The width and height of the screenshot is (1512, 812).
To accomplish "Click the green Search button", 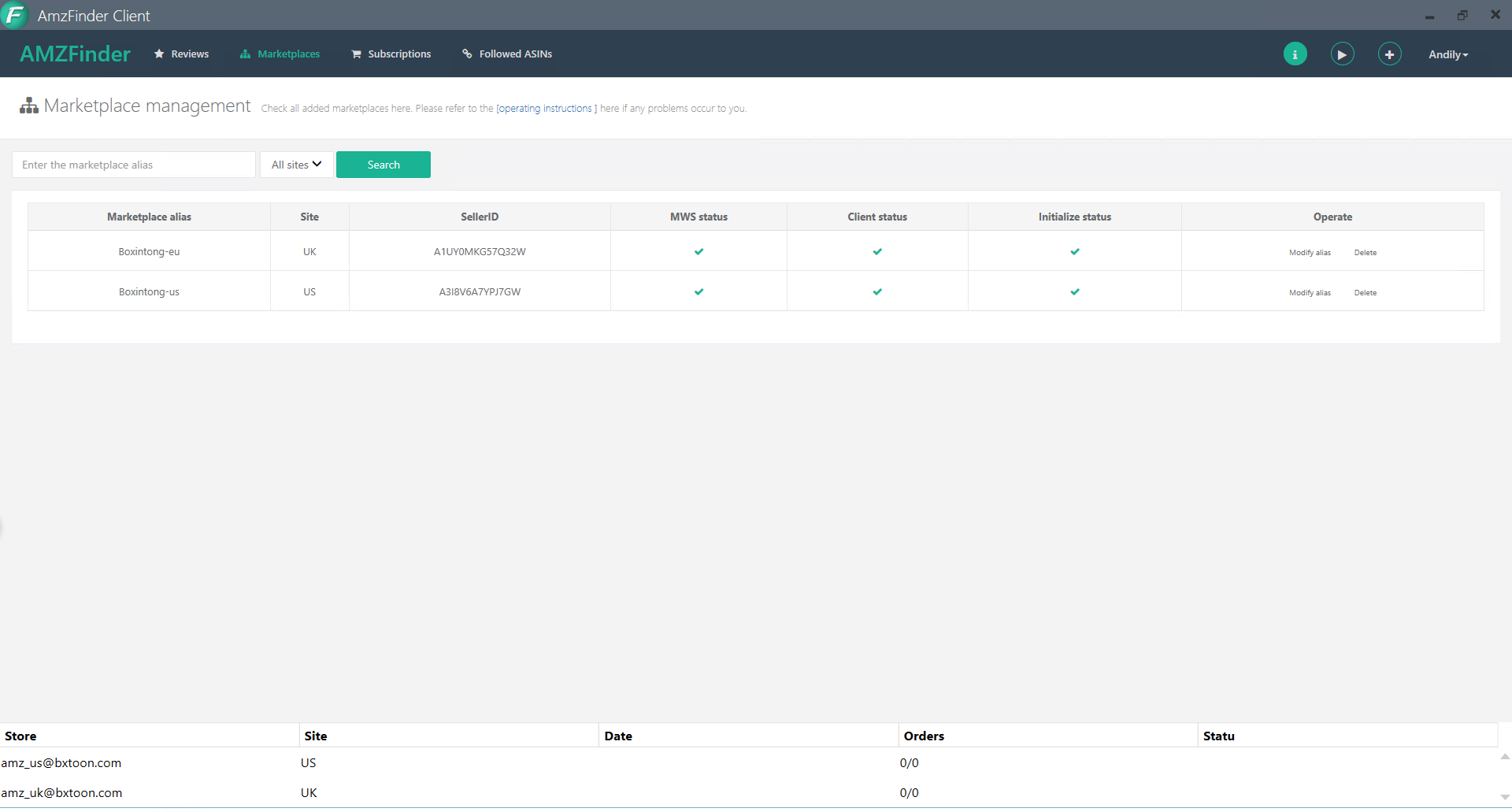I will (x=384, y=165).
